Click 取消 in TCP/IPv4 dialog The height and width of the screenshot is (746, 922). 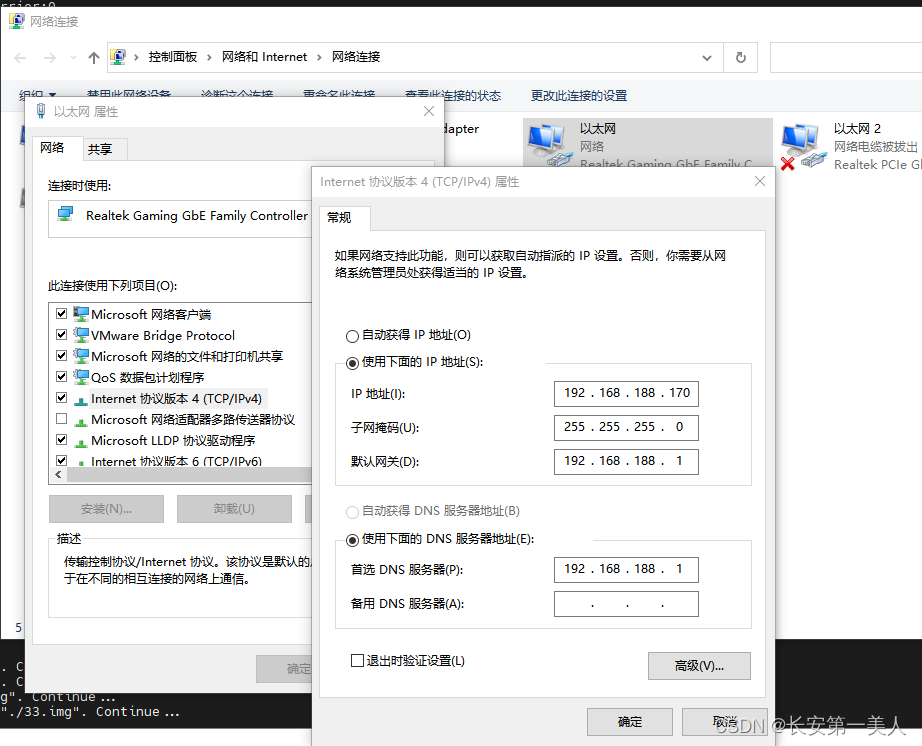point(724,722)
